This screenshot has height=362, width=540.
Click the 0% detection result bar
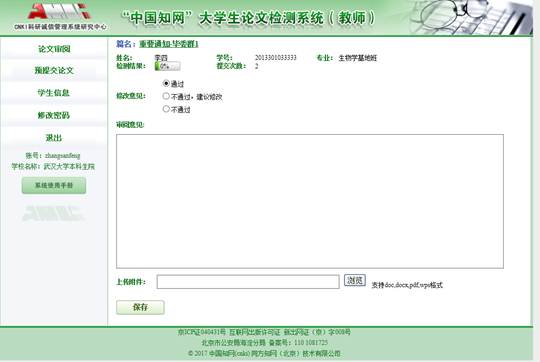[x=167, y=66]
